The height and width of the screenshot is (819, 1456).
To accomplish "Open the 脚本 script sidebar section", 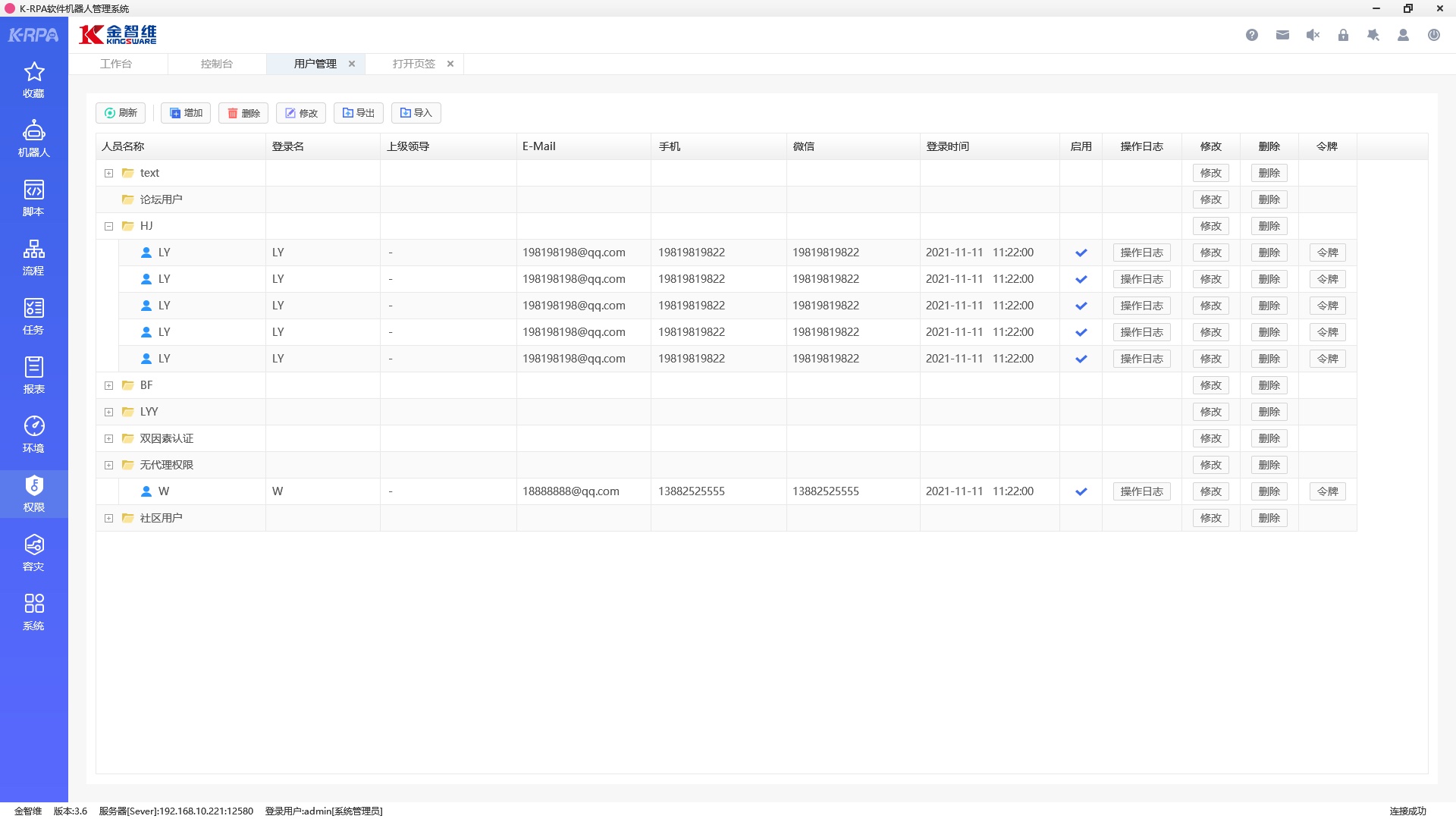I will (x=33, y=199).
